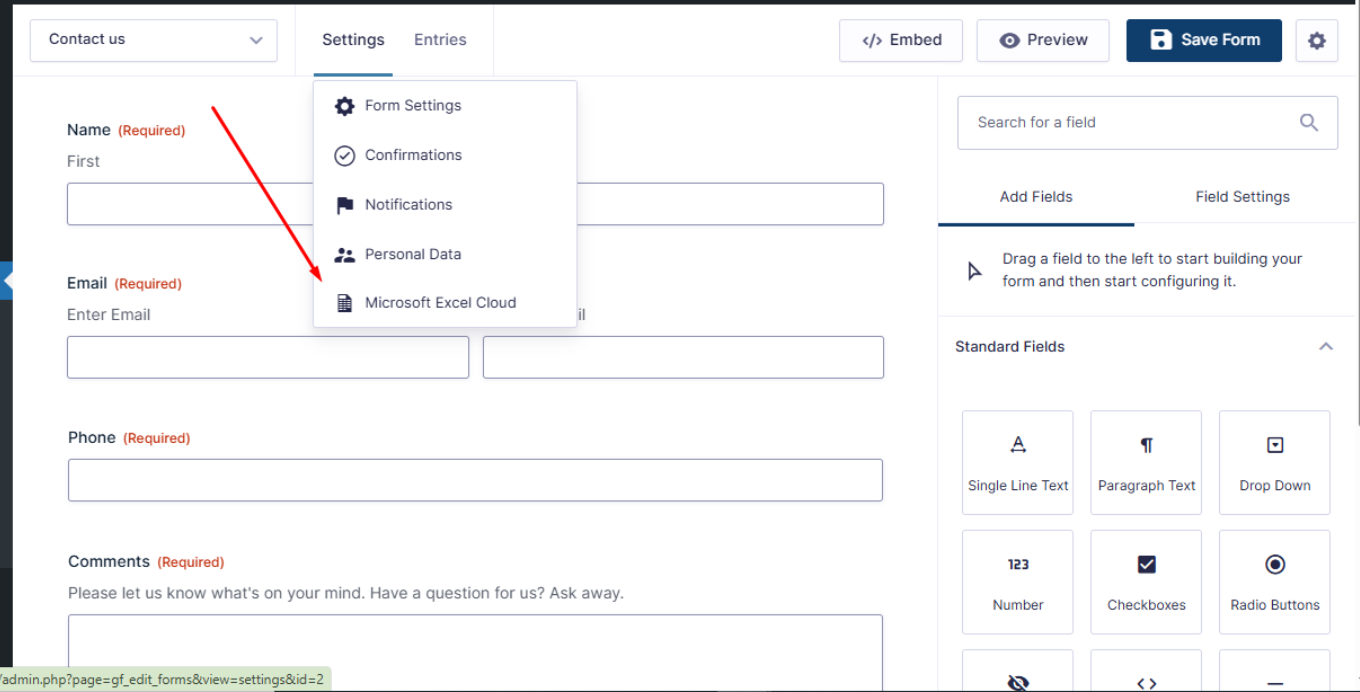Image resolution: width=1360 pixels, height=692 pixels.
Task: Click the Phone field label
Action: point(92,438)
